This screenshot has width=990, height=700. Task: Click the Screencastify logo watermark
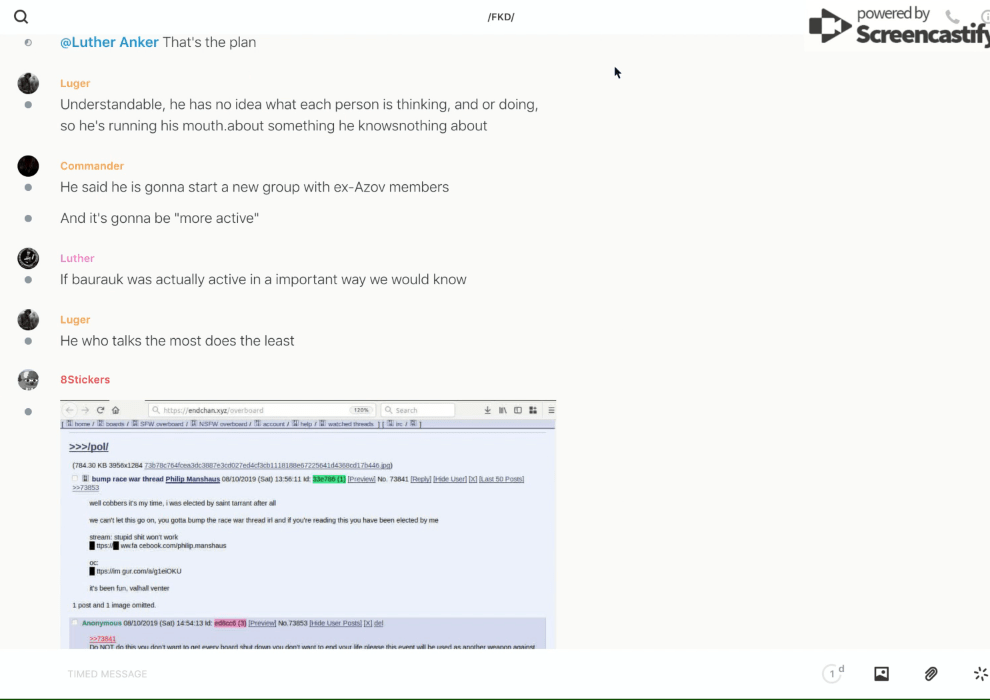coord(900,26)
